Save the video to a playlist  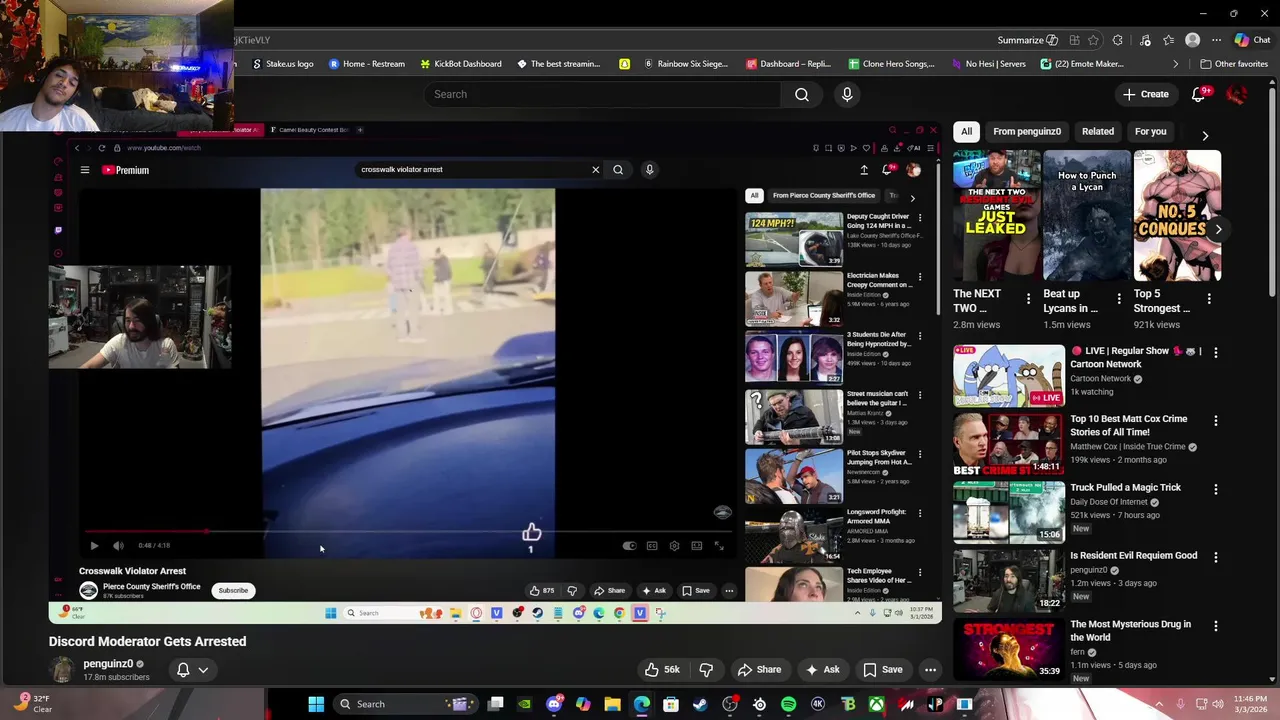(883, 670)
